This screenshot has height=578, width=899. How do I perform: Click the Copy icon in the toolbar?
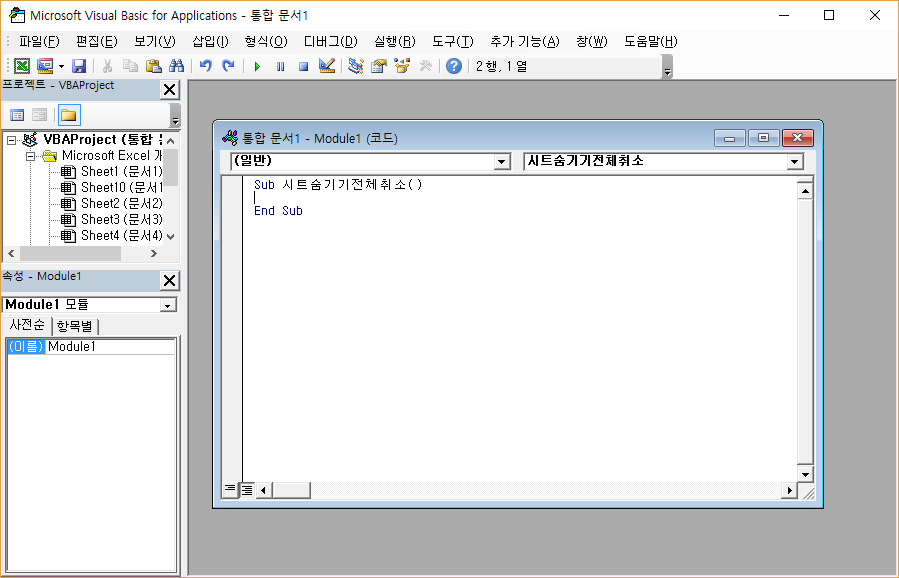[x=130, y=66]
